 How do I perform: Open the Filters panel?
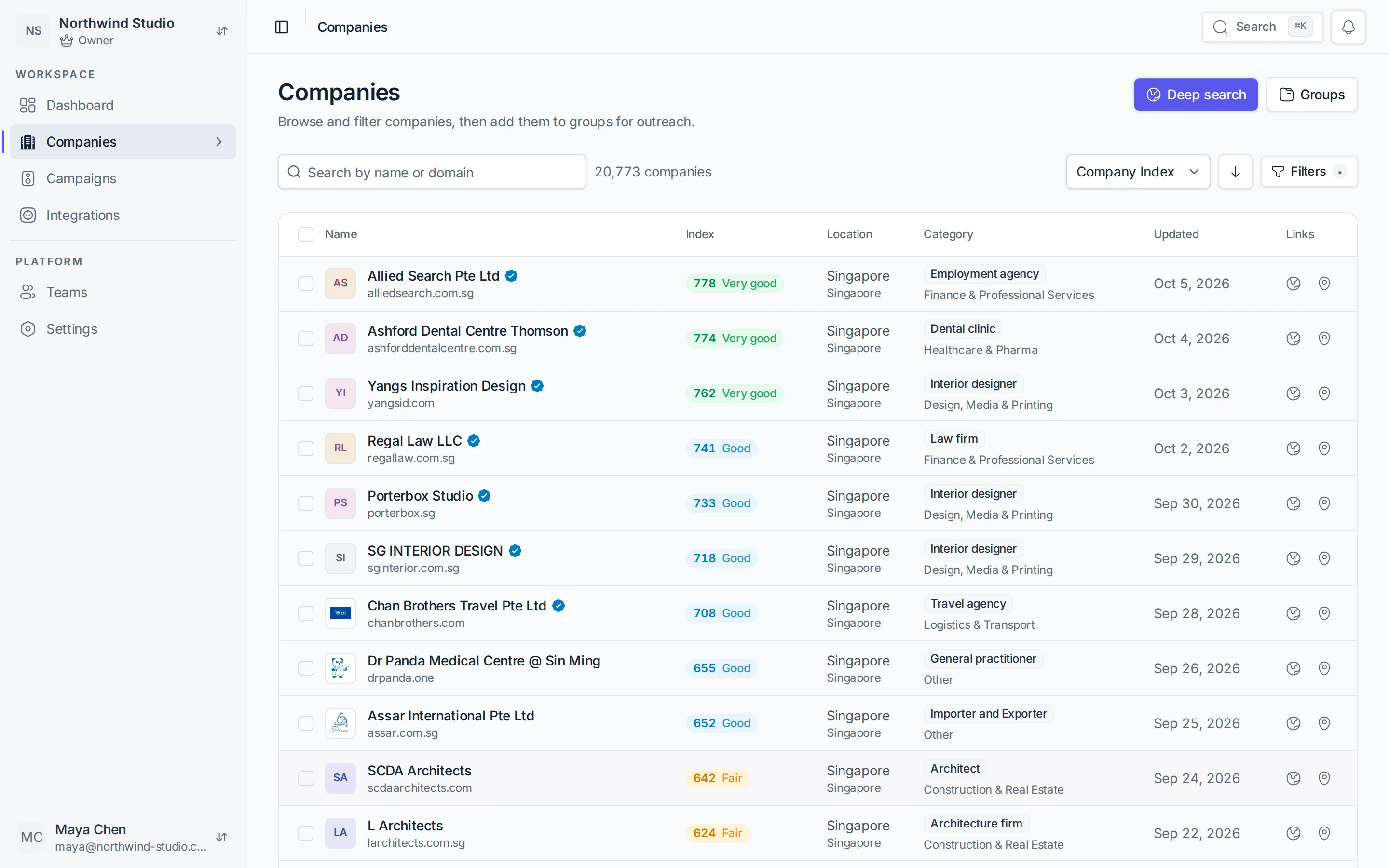pyautogui.click(x=1308, y=172)
